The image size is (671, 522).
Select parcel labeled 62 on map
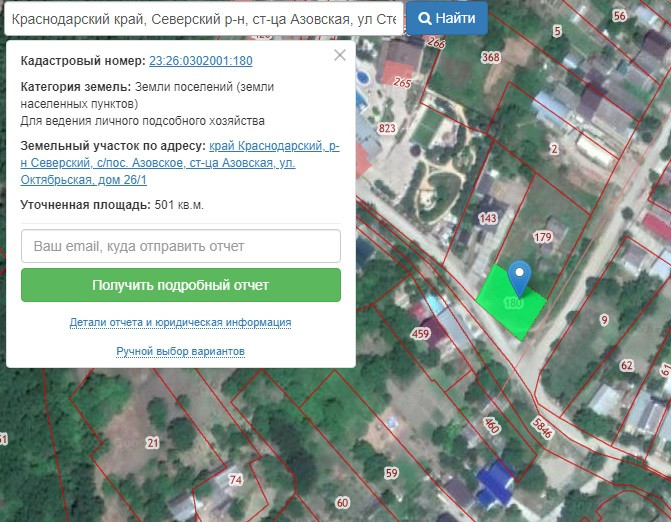[626, 365]
